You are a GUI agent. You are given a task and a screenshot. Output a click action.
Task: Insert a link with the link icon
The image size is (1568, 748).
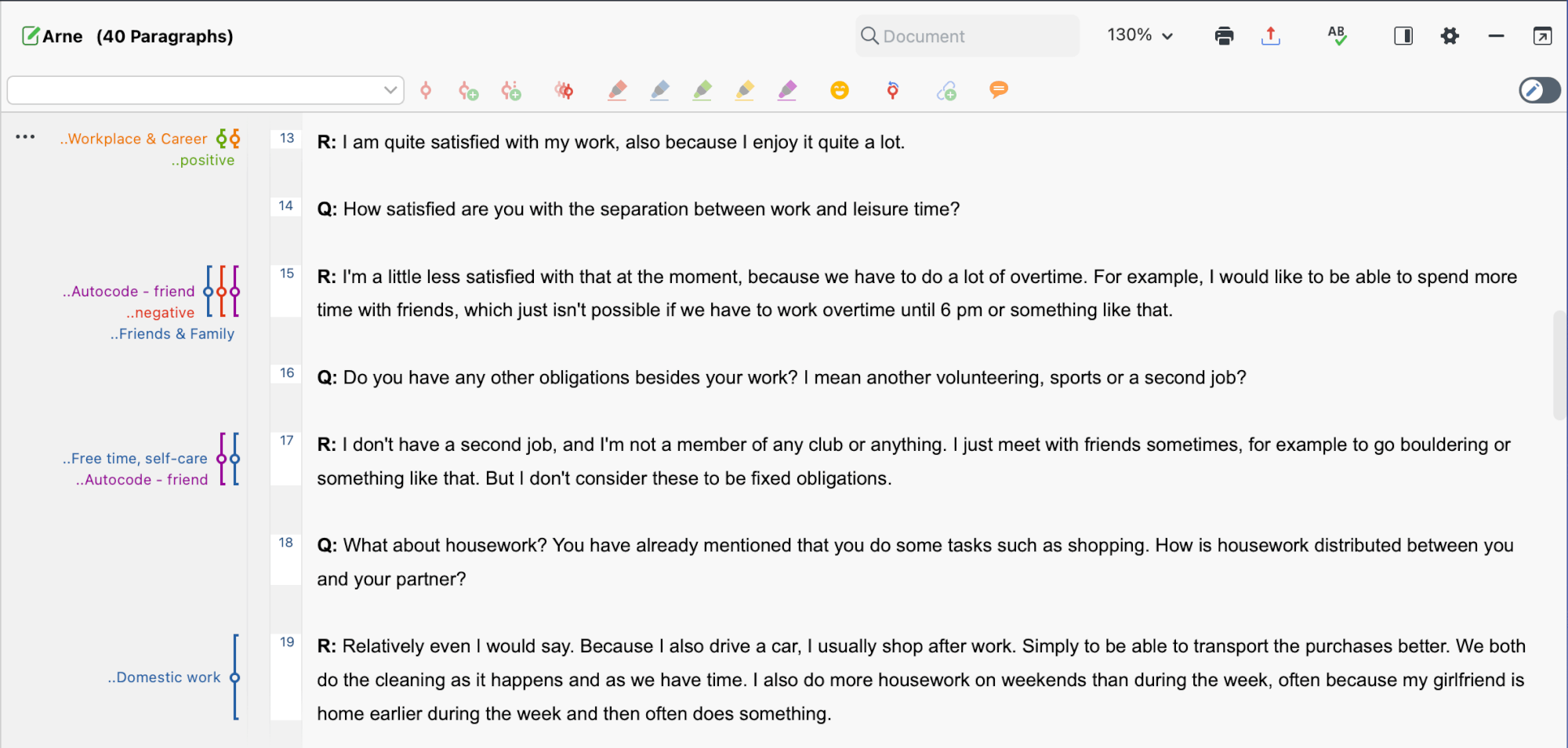coord(946,91)
